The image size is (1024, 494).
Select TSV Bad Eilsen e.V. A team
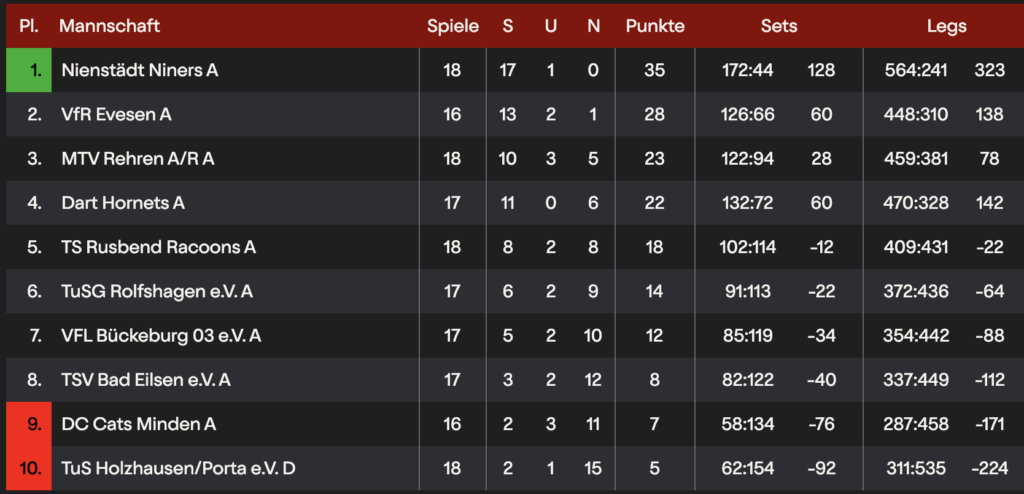coord(146,380)
